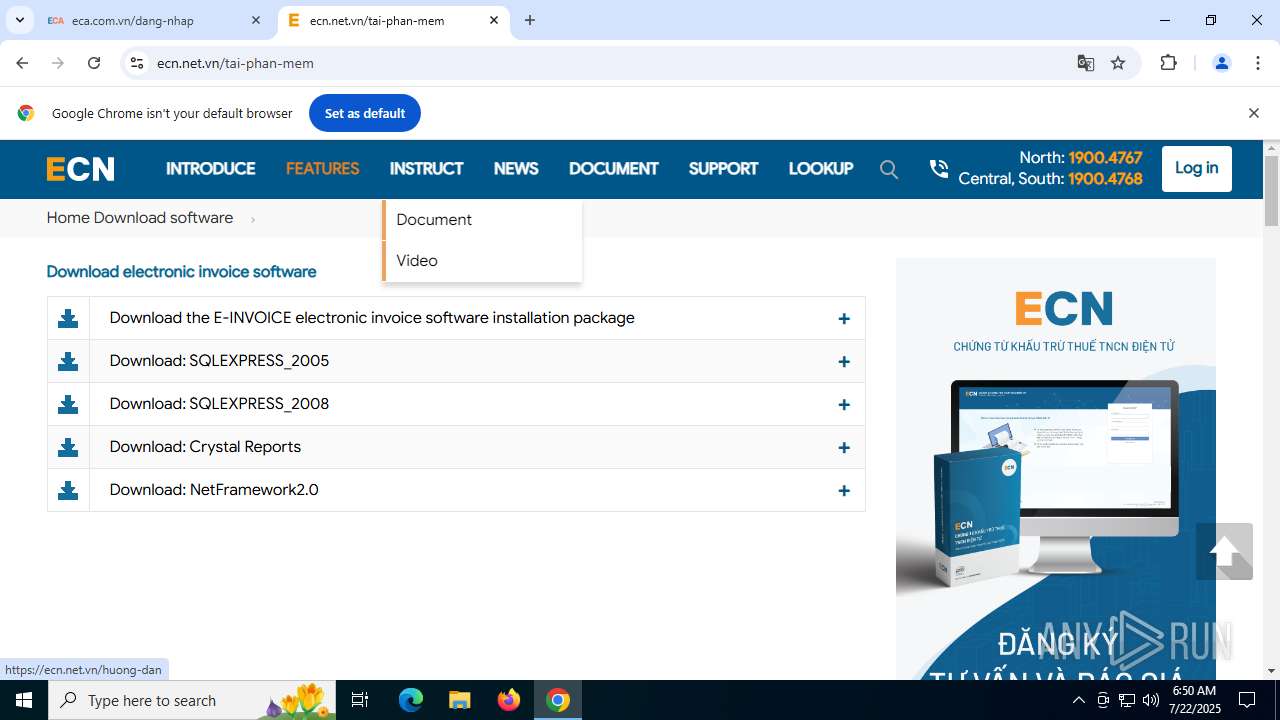Open the volume icon in system tray
Viewport: 1280px width, 720px height.
[1151, 700]
